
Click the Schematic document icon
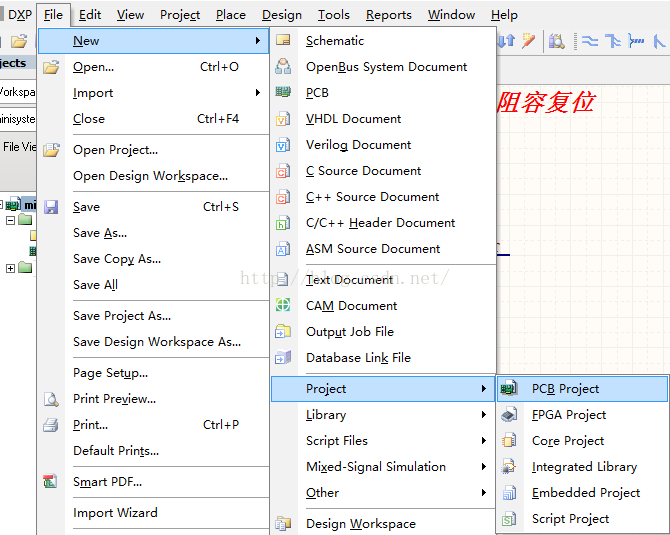pyautogui.click(x=283, y=40)
